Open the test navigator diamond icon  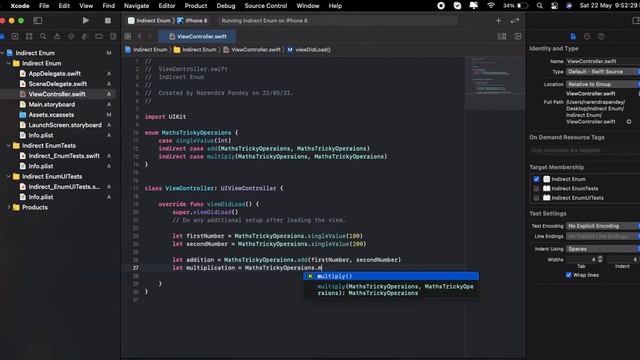click(x=71, y=36)
